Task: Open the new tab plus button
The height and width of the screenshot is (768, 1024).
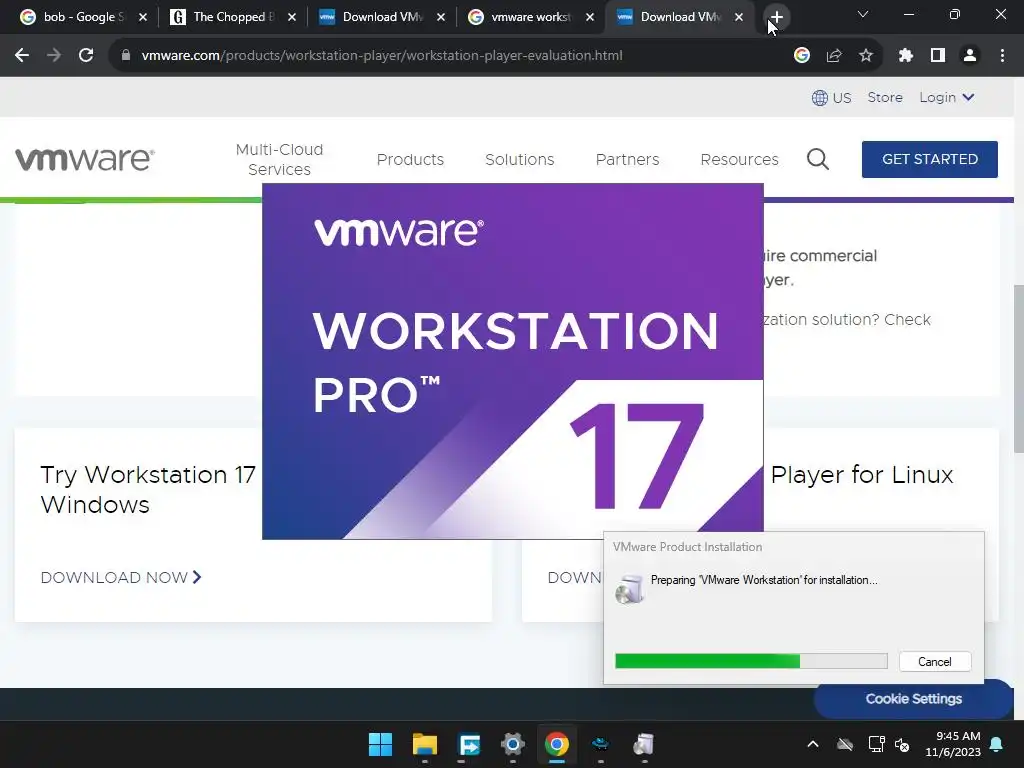Action: click(776, 17)
